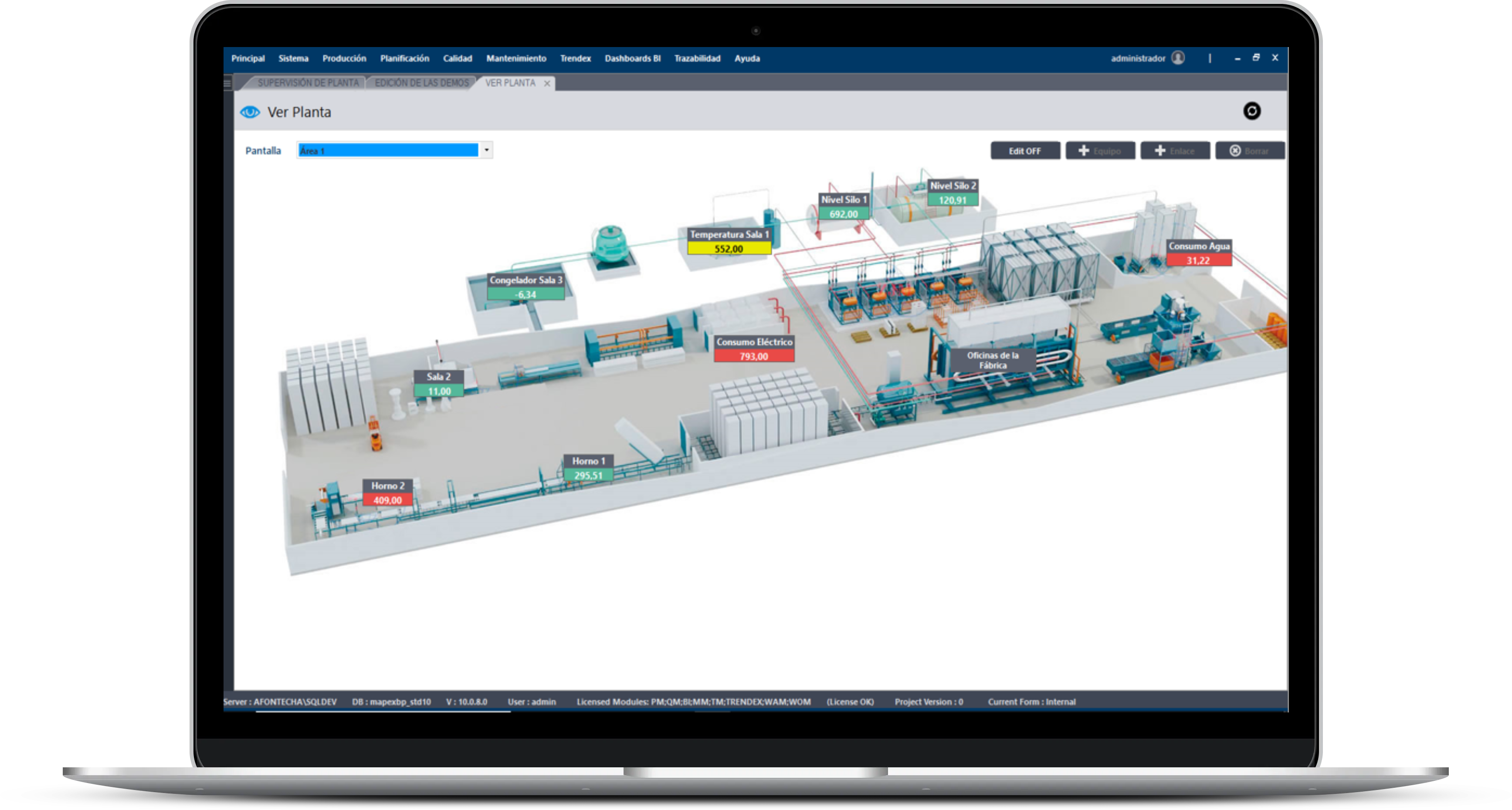
Task: Switch to EDICIÓN DE LAS DEMOS tab
Action: tap(421, 83)
